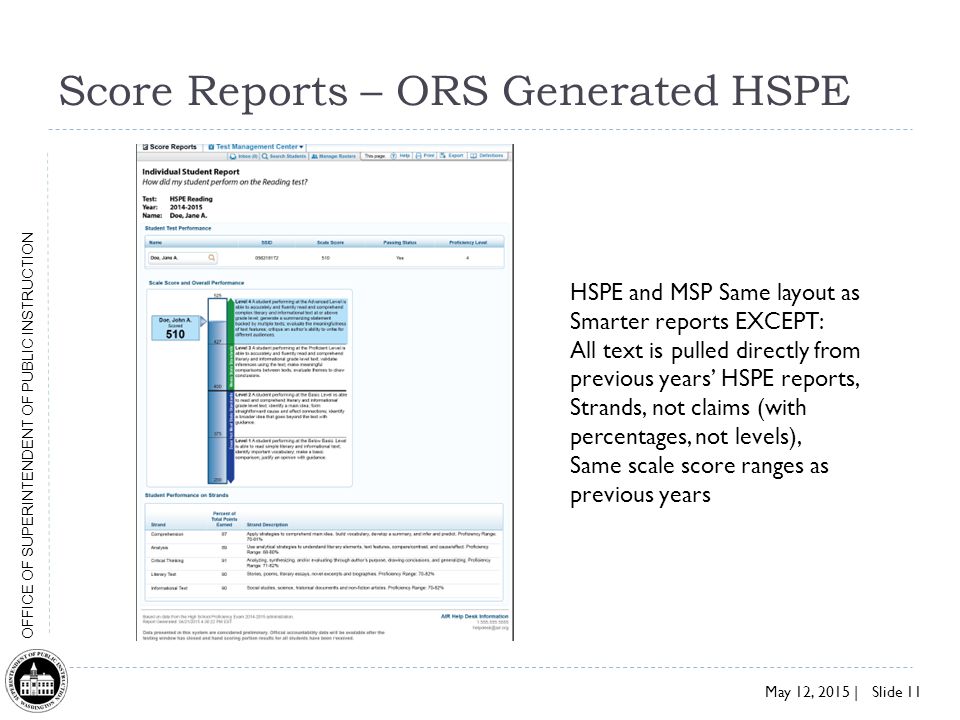
Task: Click the Slide 11 label
Action: tap(896, 692)
